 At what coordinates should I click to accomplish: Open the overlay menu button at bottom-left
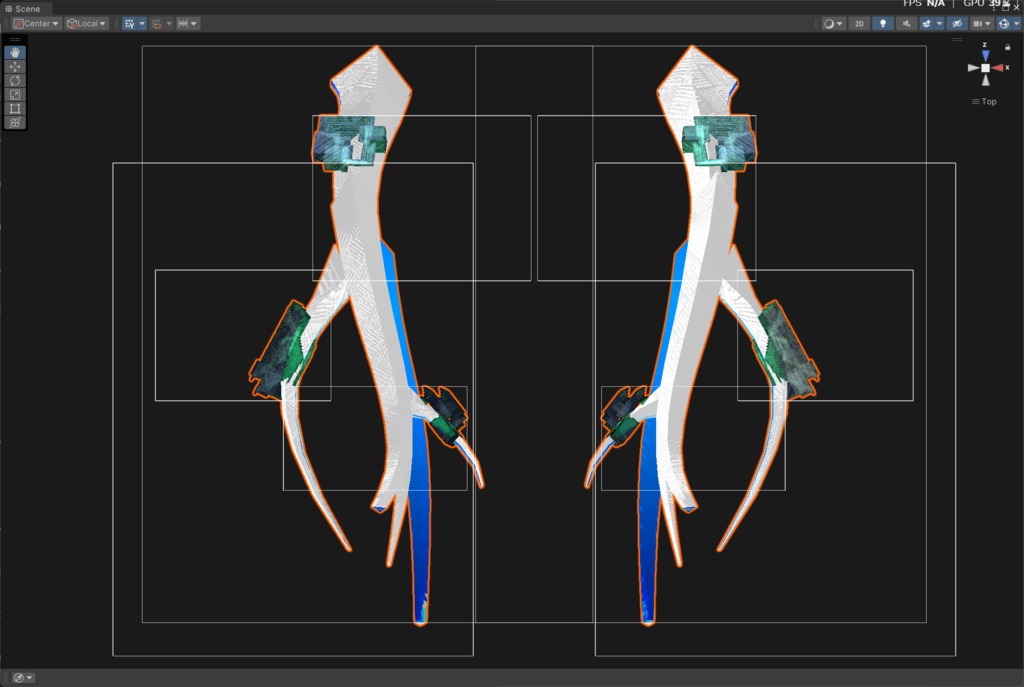pos(24,678)
